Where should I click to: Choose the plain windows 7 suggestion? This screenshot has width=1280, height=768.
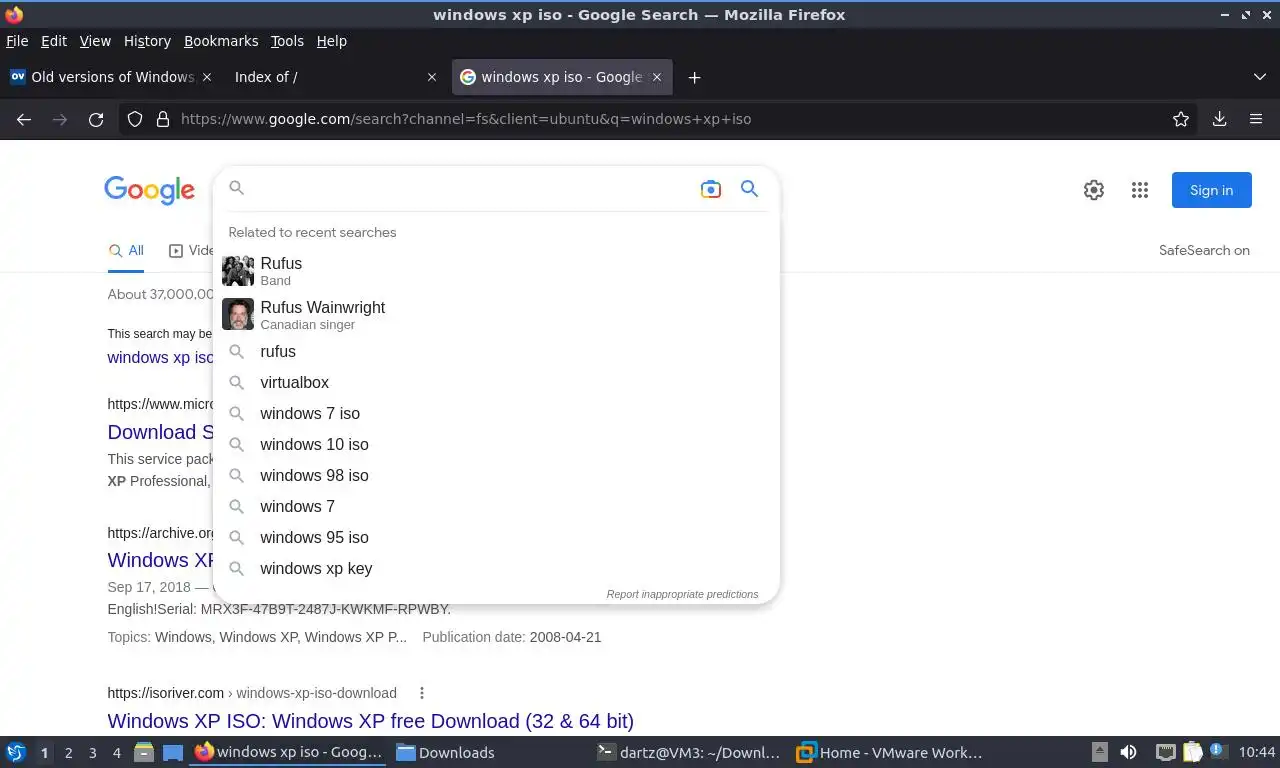coord(496,506)
